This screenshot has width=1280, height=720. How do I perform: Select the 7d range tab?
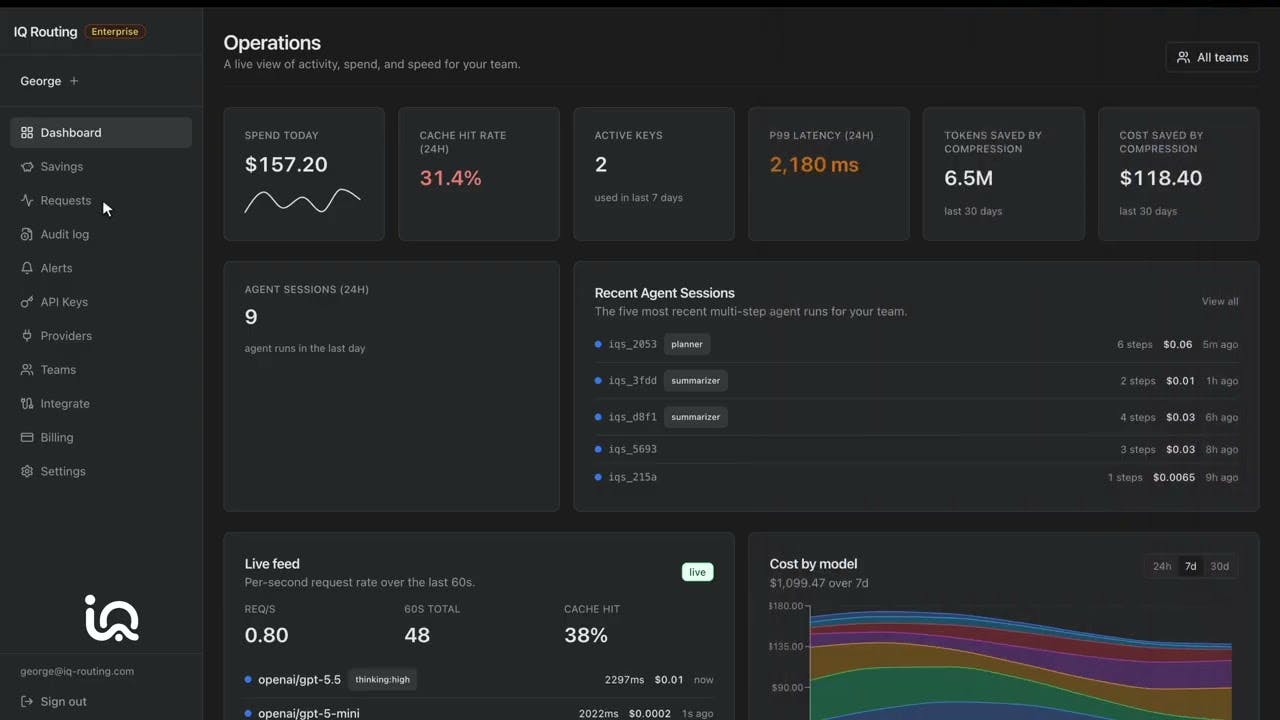1190,566
